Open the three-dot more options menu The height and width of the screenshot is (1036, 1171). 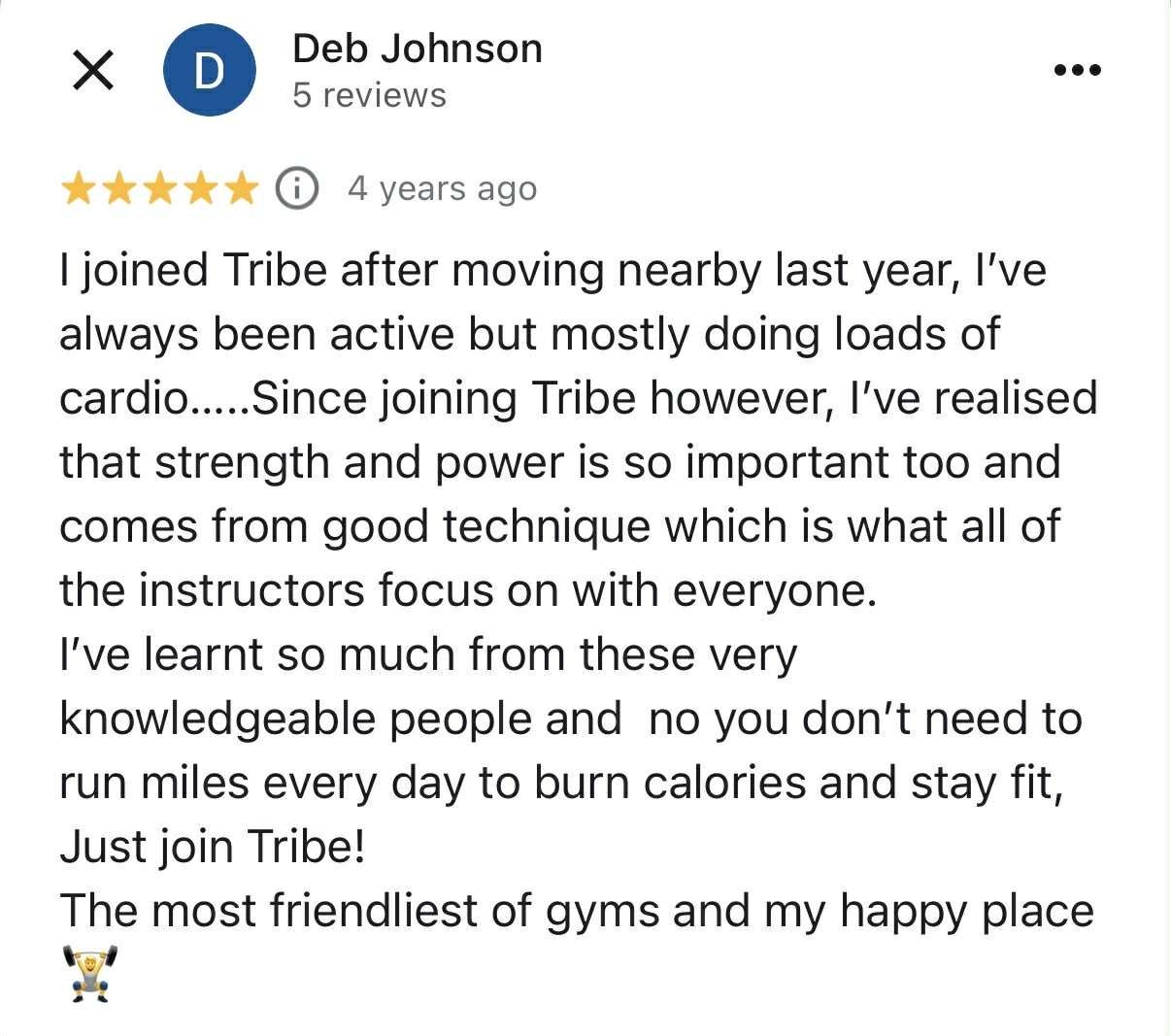pos(1078,70)
